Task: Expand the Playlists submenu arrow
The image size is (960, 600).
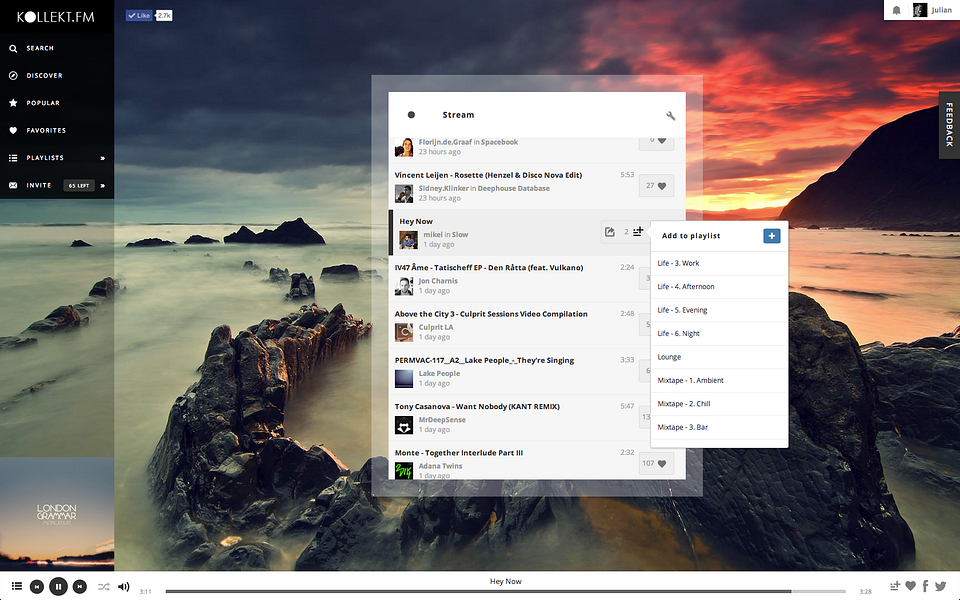Action: click(x=103, y=158)
